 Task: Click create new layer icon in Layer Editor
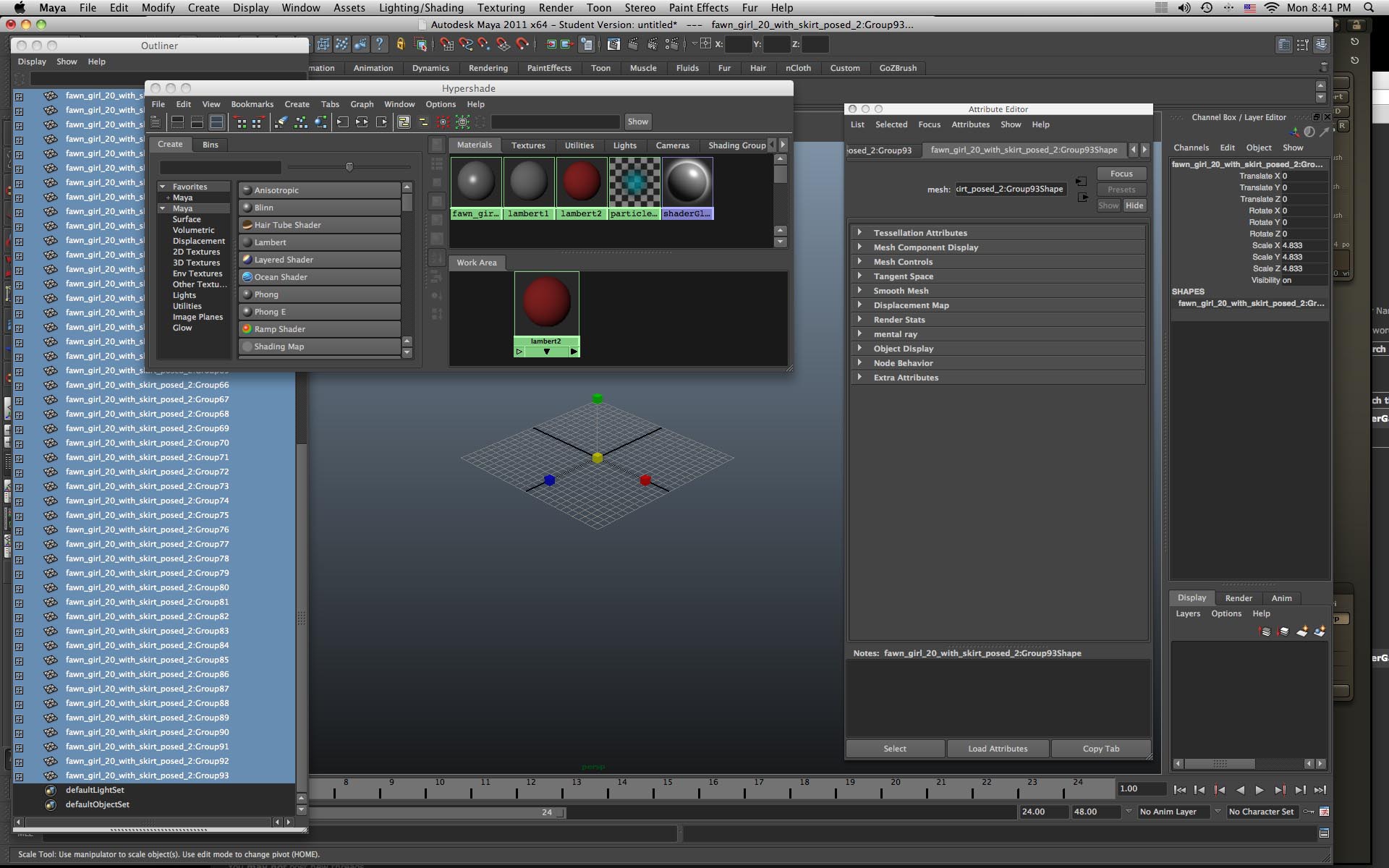1301,631
